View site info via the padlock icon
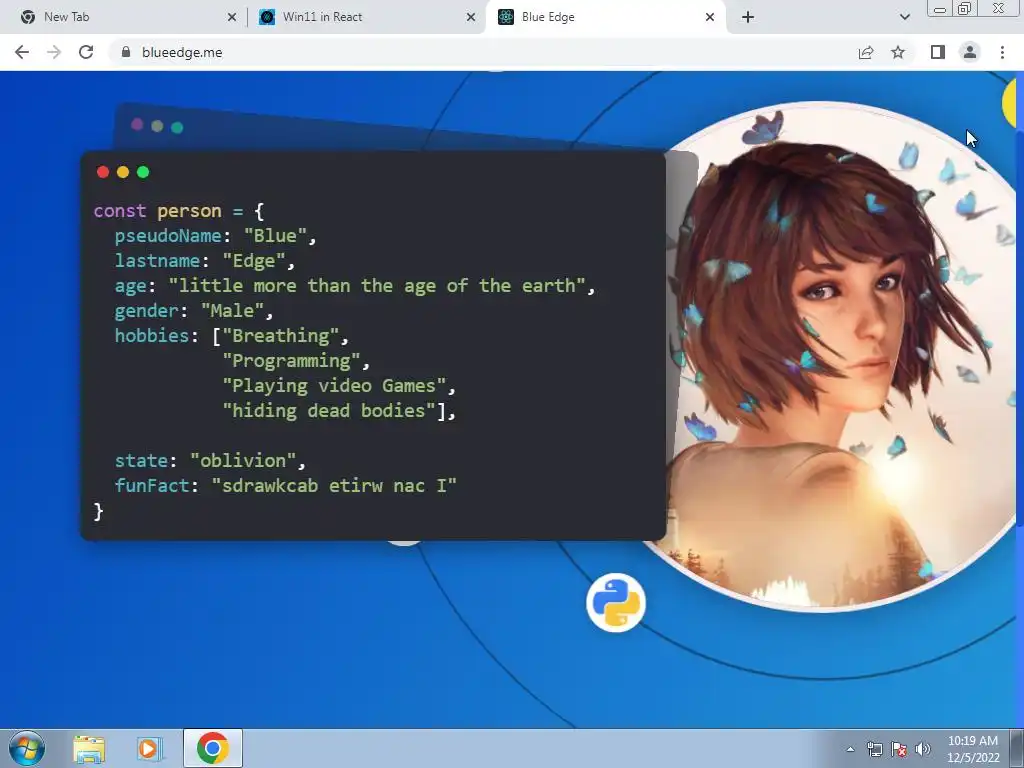Image resolution: width=1024 pixels, height=768 pixels. coord(126,52)
